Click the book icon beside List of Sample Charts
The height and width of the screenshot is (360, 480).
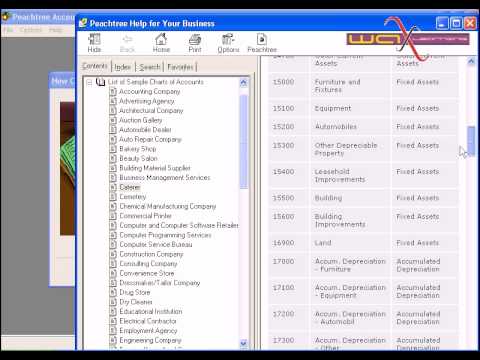(x=100, y=82)
